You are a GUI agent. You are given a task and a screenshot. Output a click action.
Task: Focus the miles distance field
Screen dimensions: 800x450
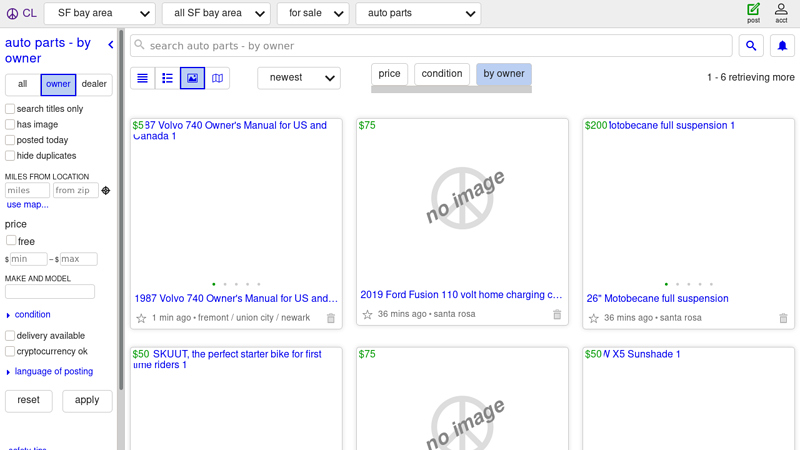click(27, 190)
